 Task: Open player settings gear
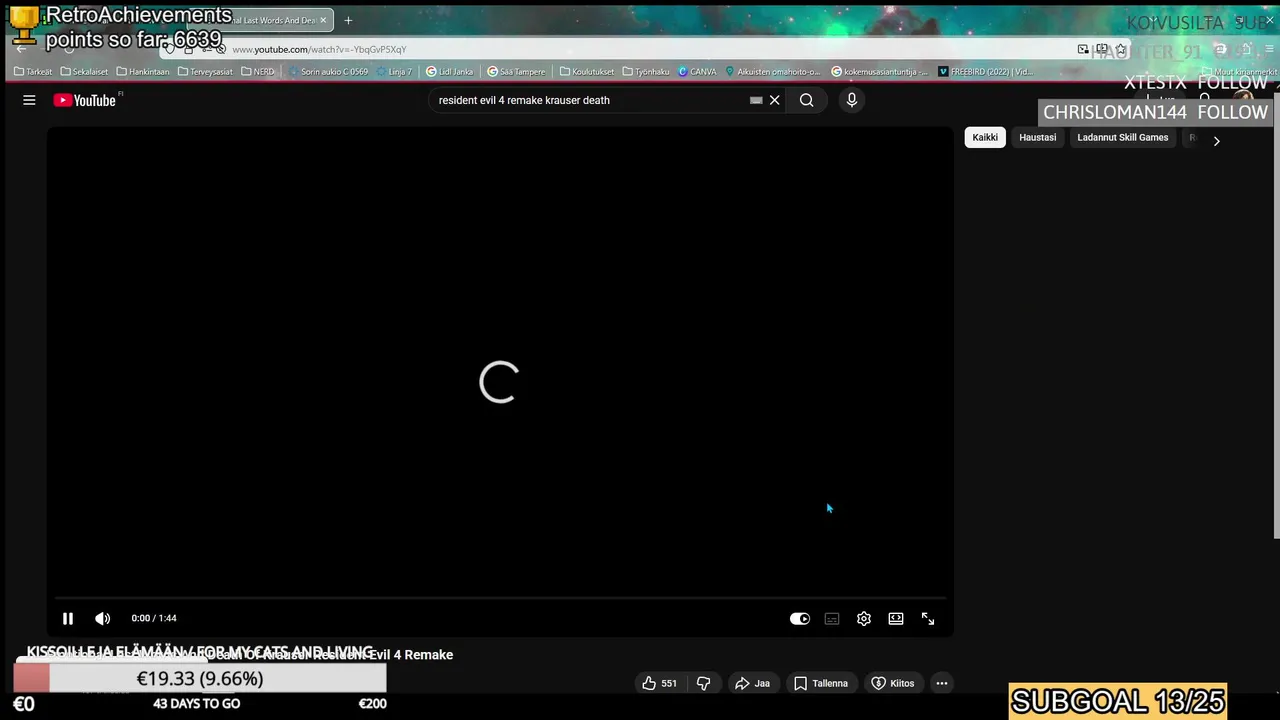[864, 619]
